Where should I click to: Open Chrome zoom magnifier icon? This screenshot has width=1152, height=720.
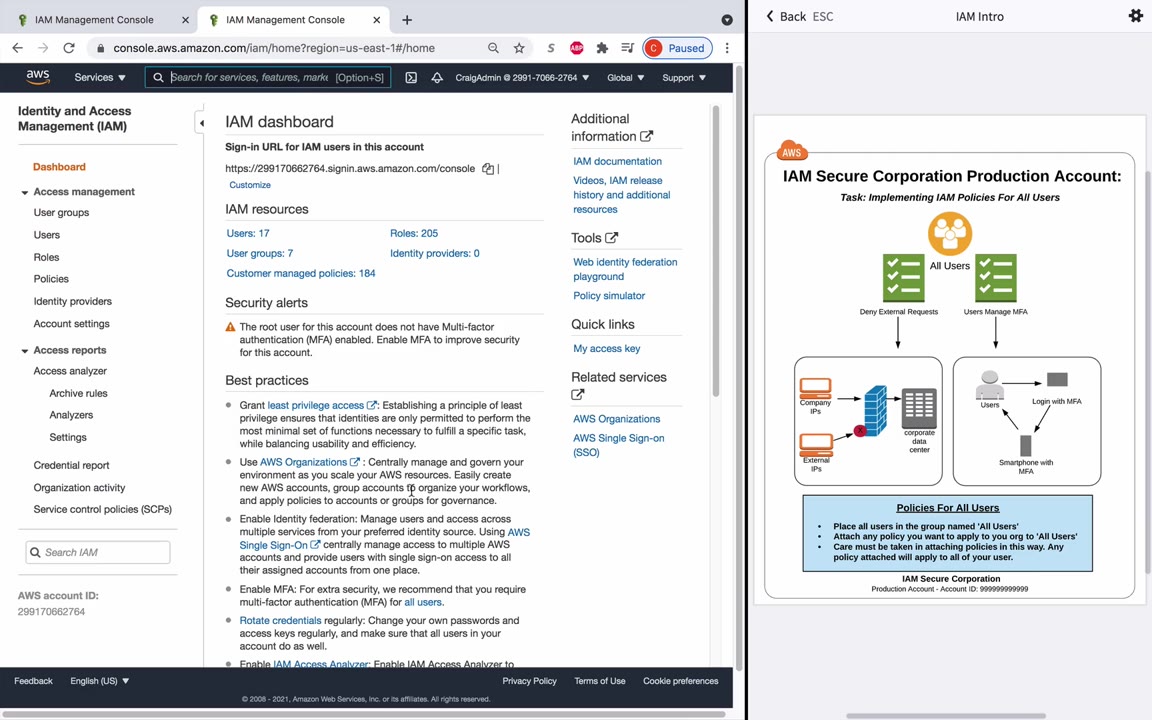pyautogui.click(x=493, y=48)
